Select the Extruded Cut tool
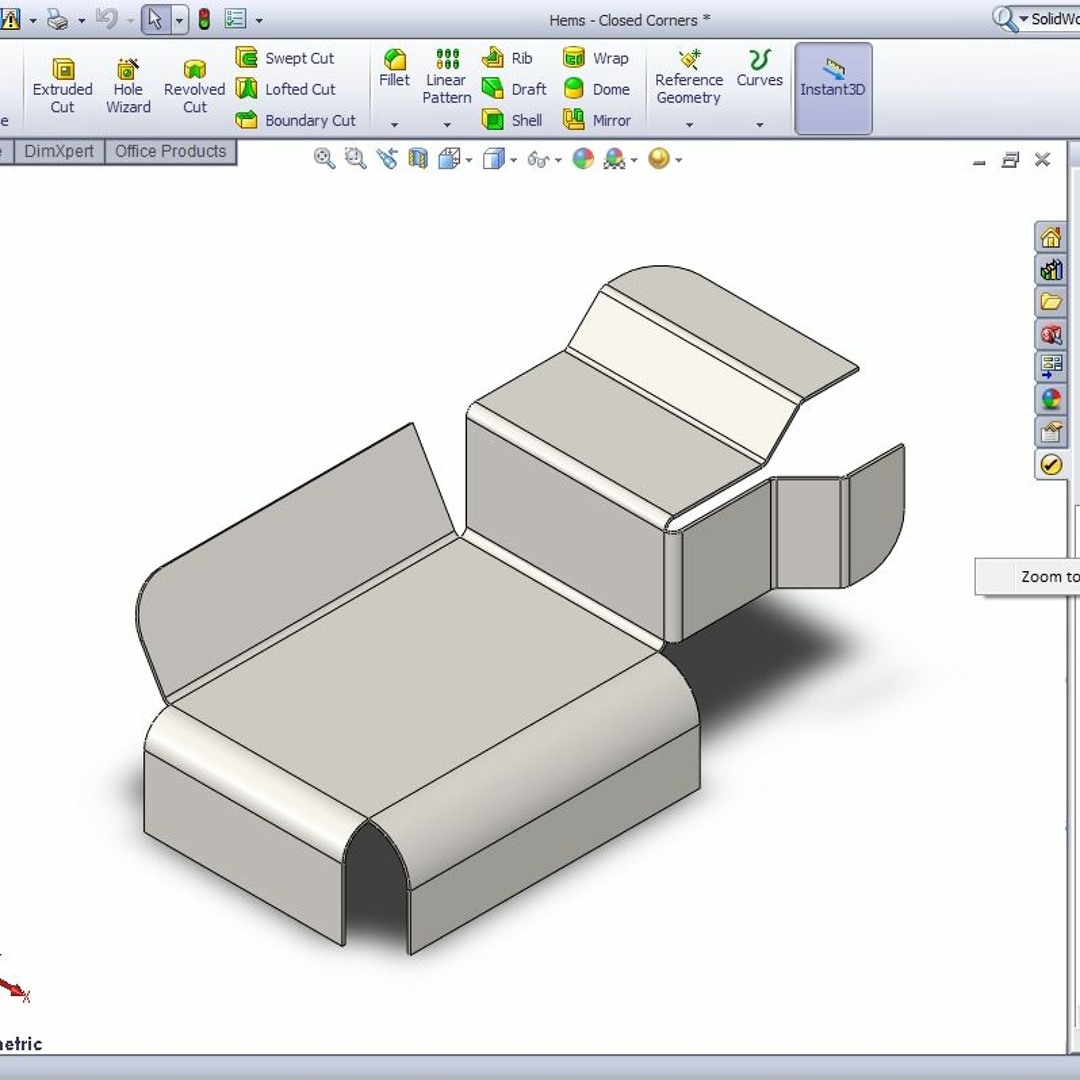Screen dimensions: 1080x1080 62,86
